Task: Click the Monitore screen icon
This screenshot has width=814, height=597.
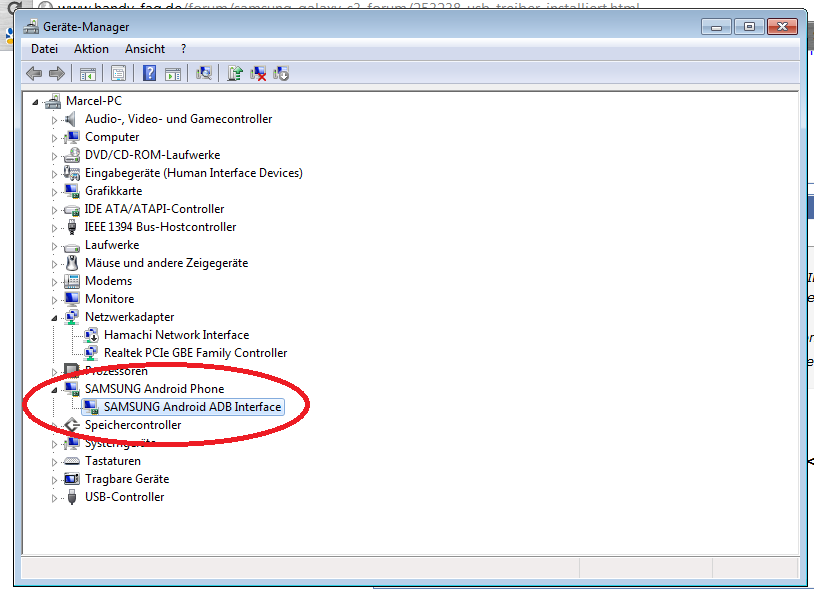Action: point(72,298)
